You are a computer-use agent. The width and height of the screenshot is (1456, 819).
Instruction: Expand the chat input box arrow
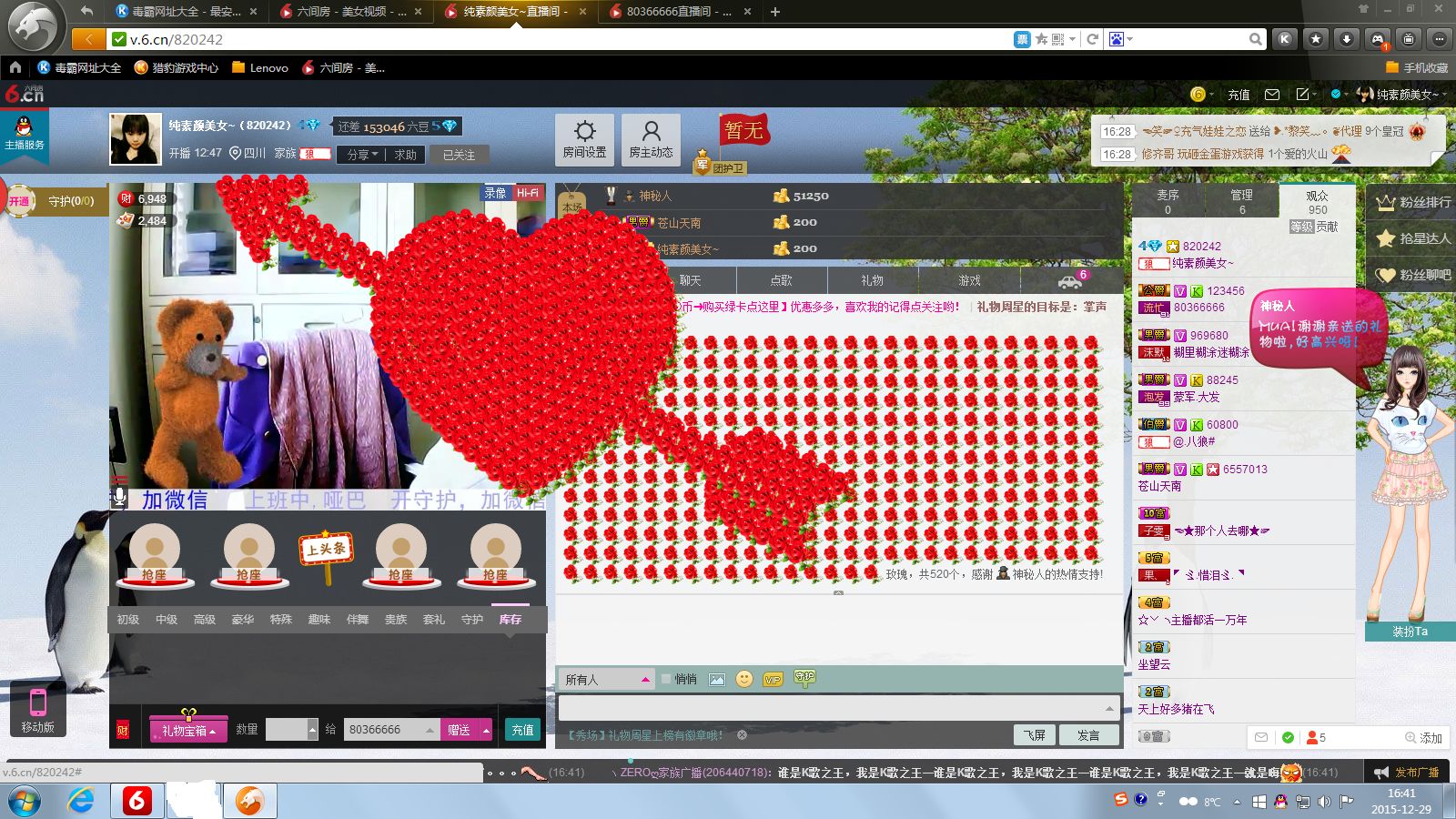tap(1109, 708)
